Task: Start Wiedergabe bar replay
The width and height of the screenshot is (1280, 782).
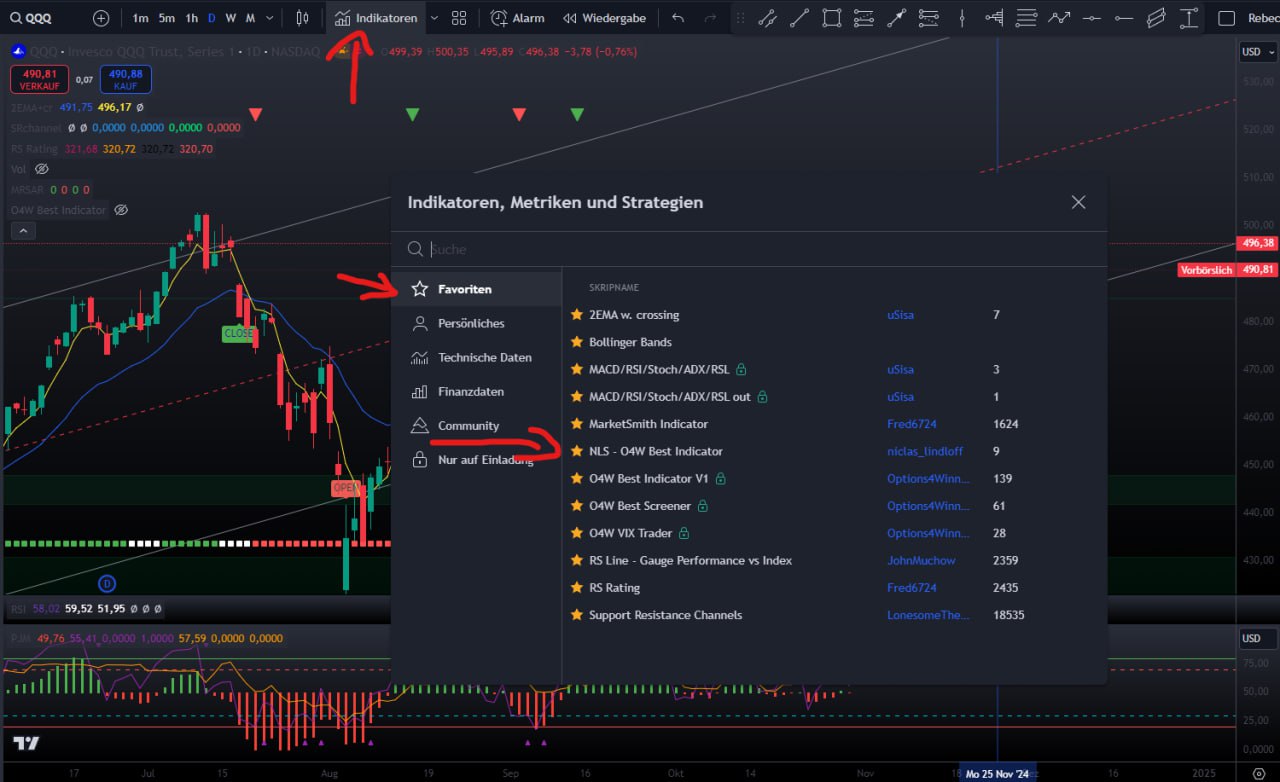Action: (604, 18)
